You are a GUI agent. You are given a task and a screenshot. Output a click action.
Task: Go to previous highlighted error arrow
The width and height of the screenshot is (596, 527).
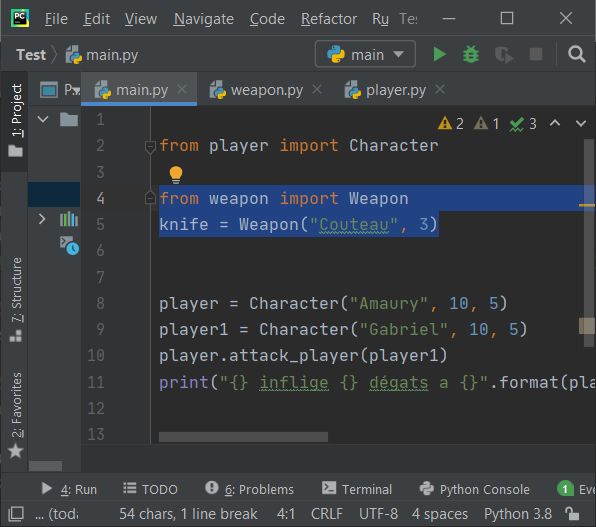(555, 123)
